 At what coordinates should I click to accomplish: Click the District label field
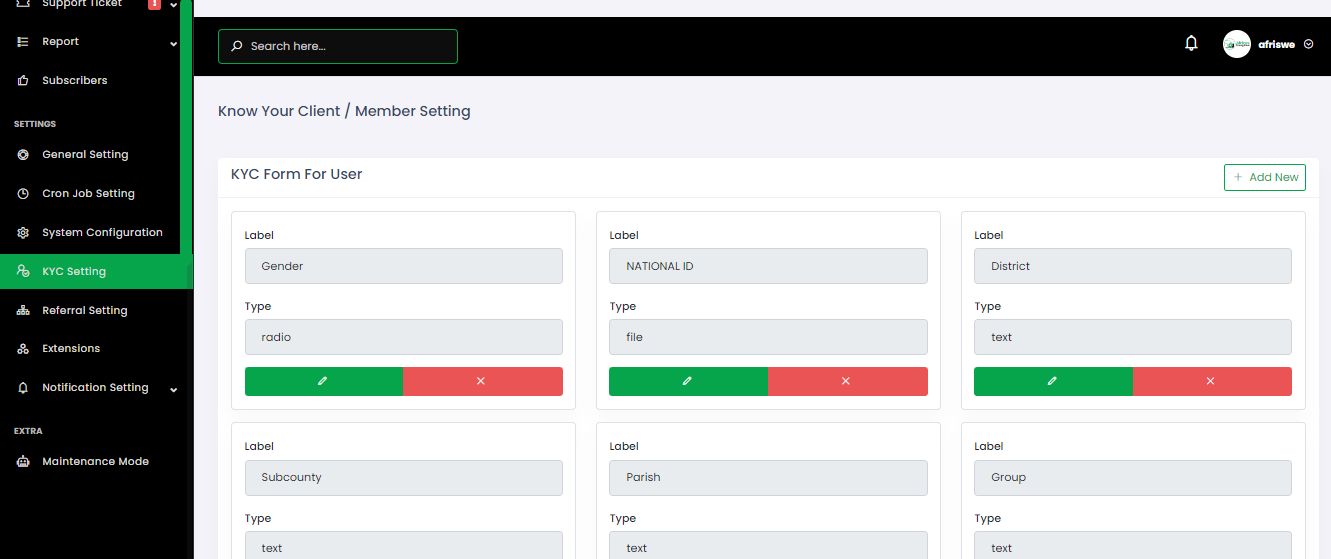1133,266
